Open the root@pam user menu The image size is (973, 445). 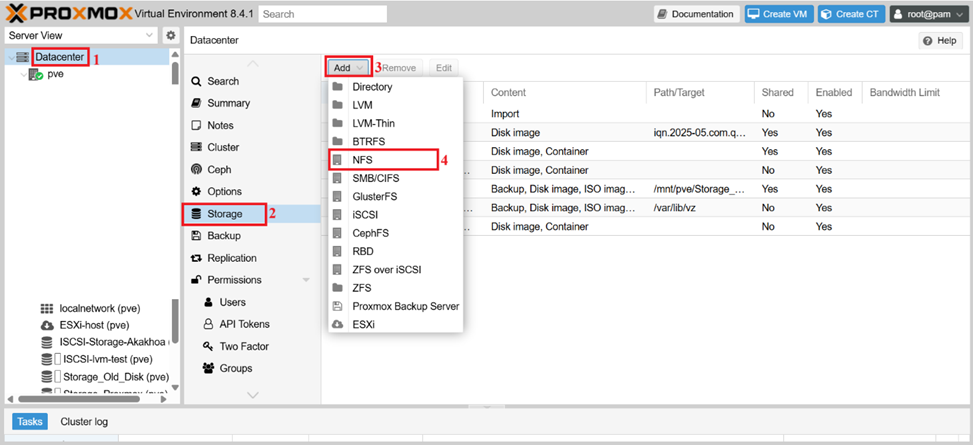[928, 14]
